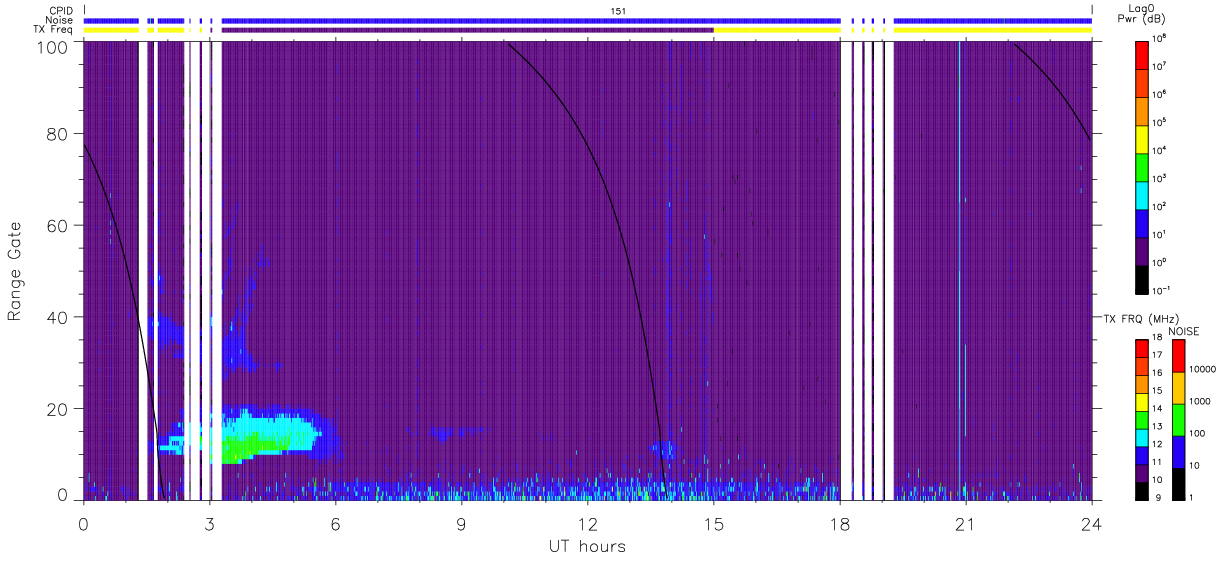Select black bottom band of Lag0 Pwr colorbar

click(1142, 280)
